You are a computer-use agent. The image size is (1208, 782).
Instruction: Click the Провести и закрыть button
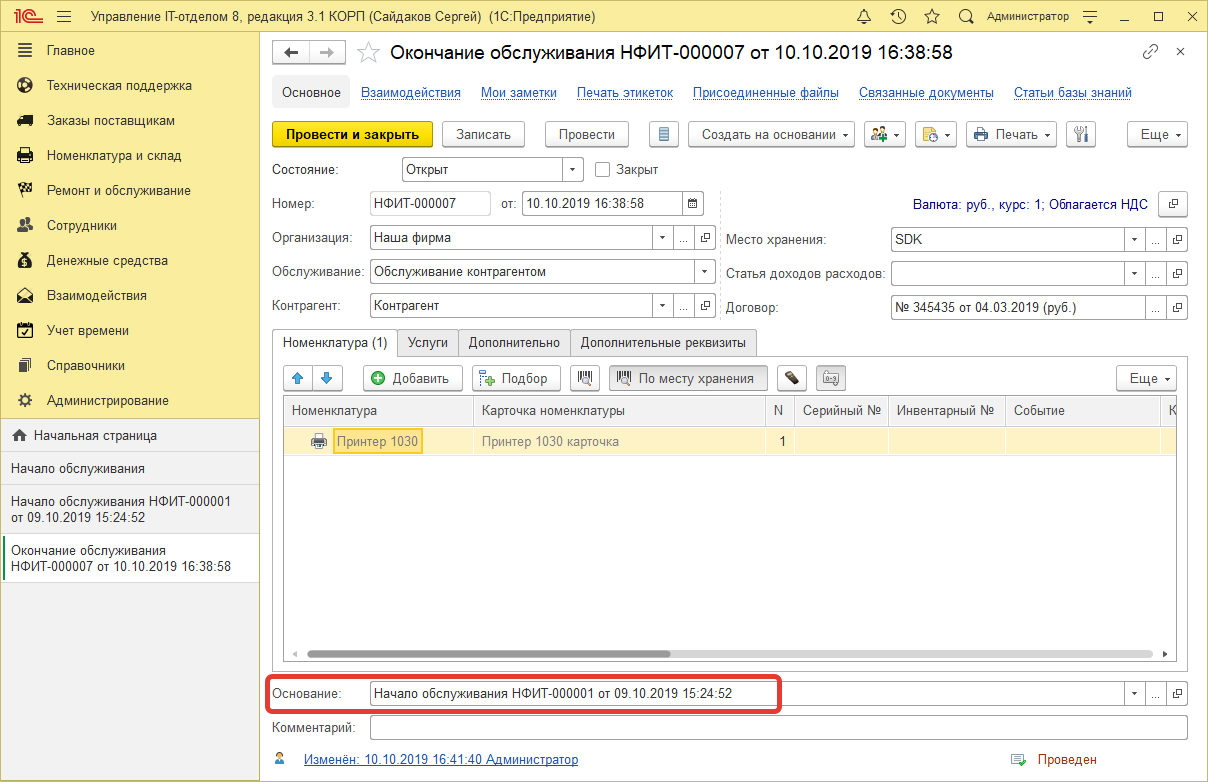coord(353,134)
